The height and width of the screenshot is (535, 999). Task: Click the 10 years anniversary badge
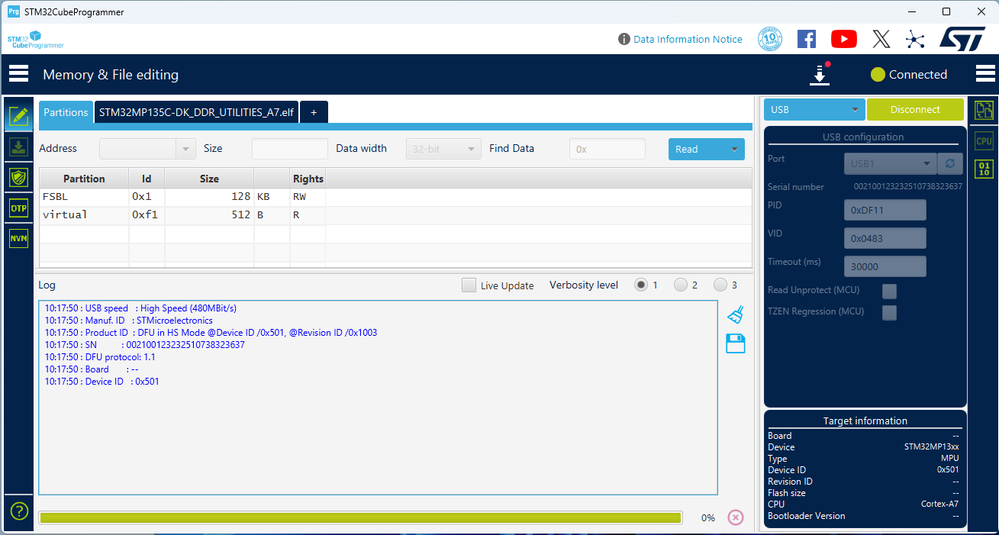pyautogui.click(x=770, y=39)
